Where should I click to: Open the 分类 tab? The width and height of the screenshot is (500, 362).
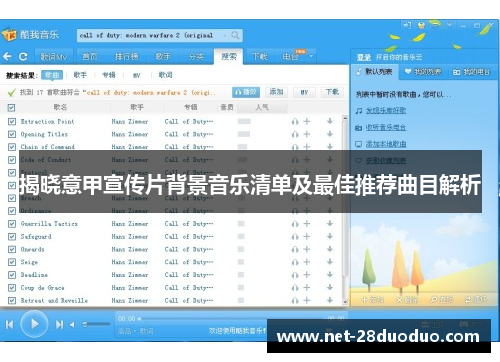pyautogui.click(x=196, y=57)
